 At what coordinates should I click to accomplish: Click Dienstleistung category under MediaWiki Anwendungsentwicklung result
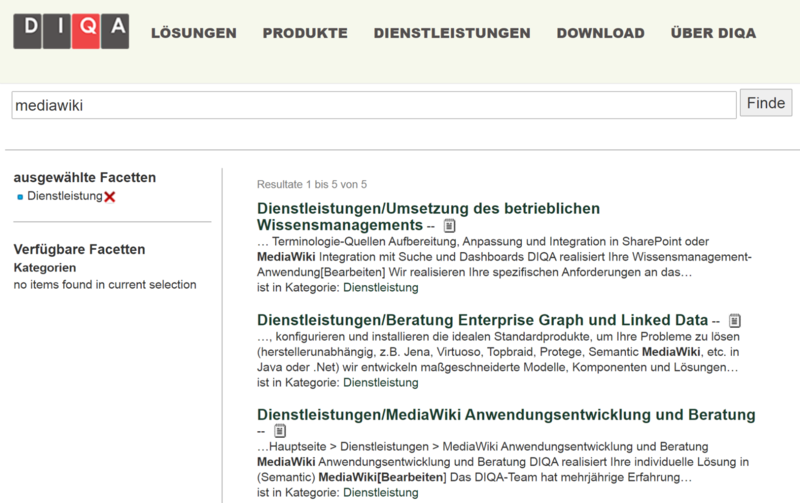click(381, 492)
